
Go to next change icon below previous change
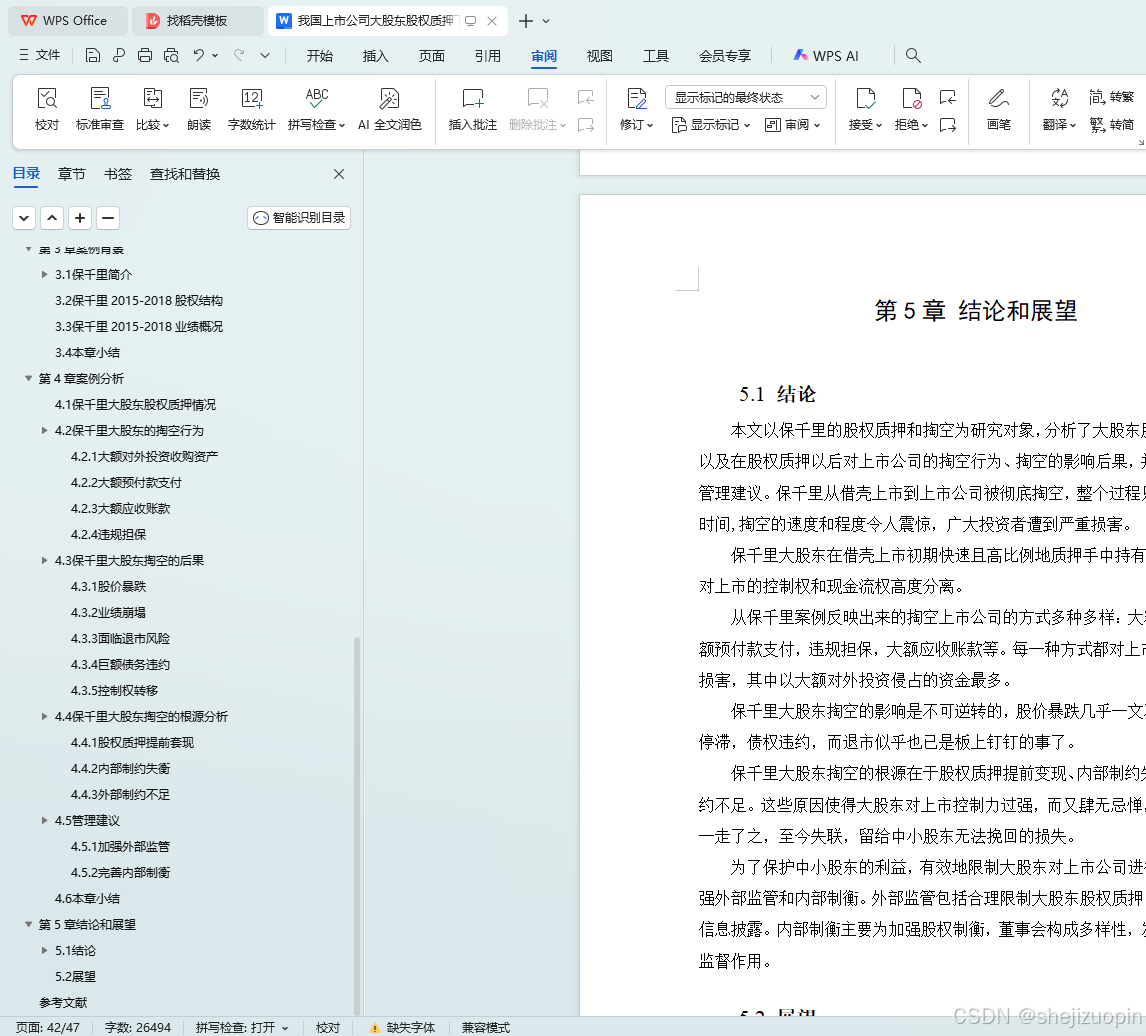click(x=948, y=125)
